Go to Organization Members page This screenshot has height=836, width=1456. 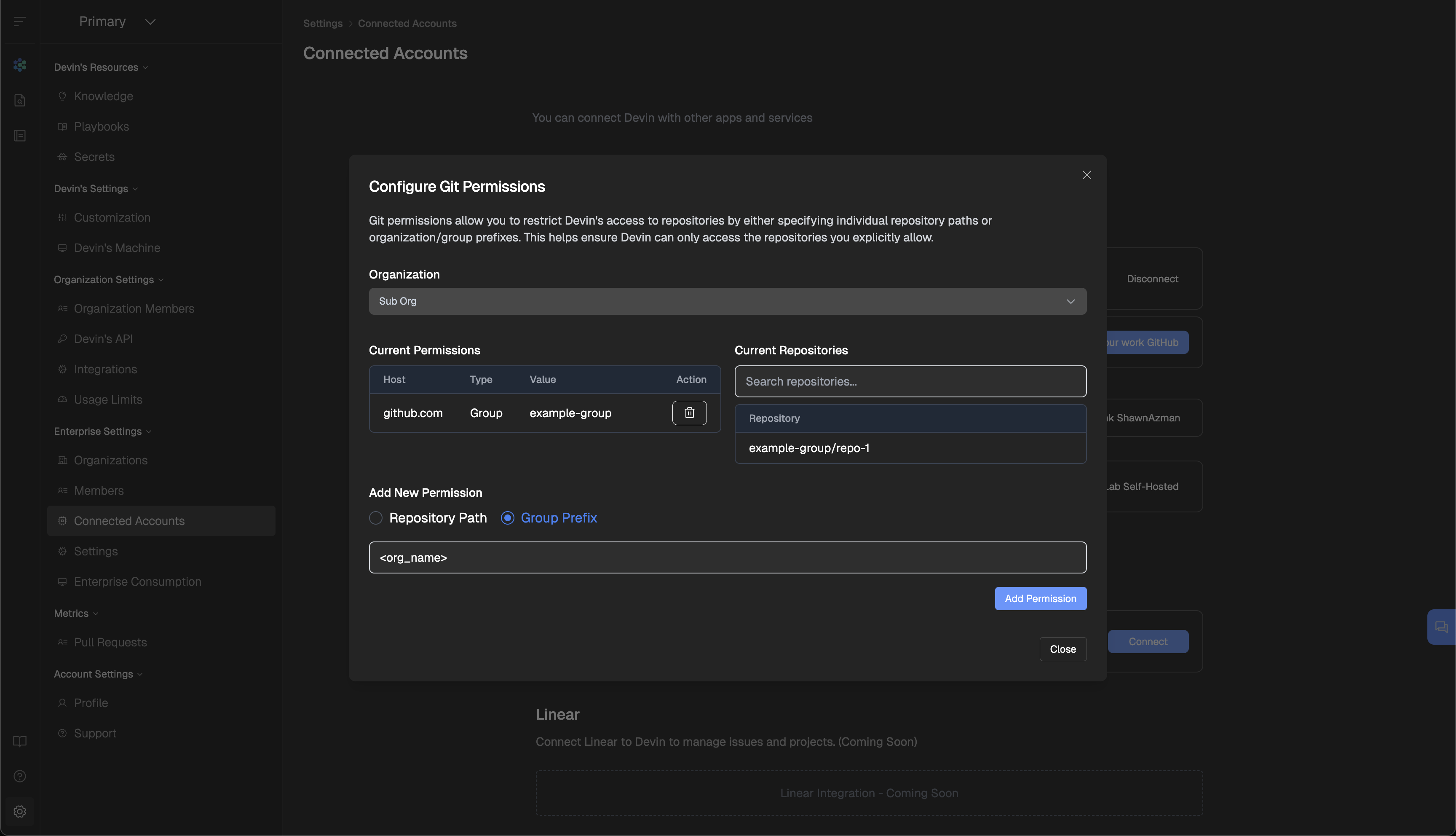[x=134, y=308]
